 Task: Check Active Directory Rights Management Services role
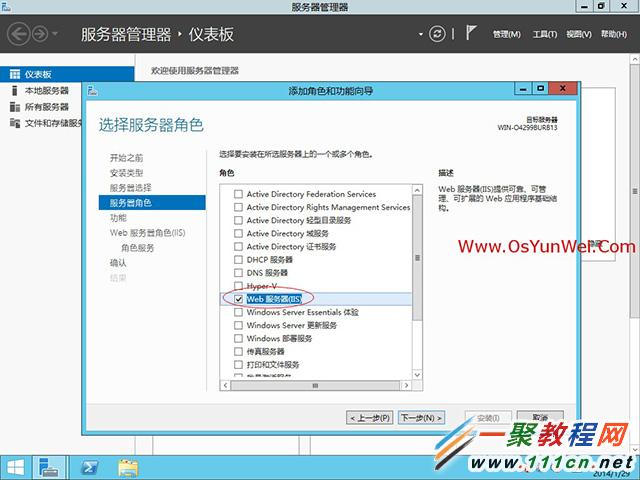[x=238, y=207]
